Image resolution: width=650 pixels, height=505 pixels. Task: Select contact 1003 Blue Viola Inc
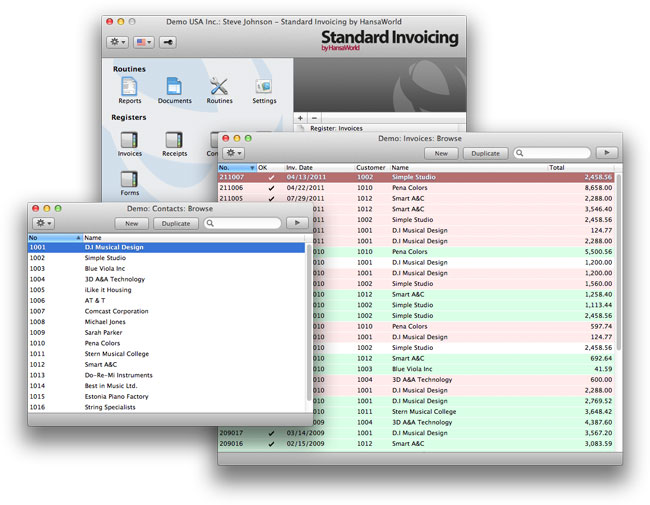click(x=166, y=269)
